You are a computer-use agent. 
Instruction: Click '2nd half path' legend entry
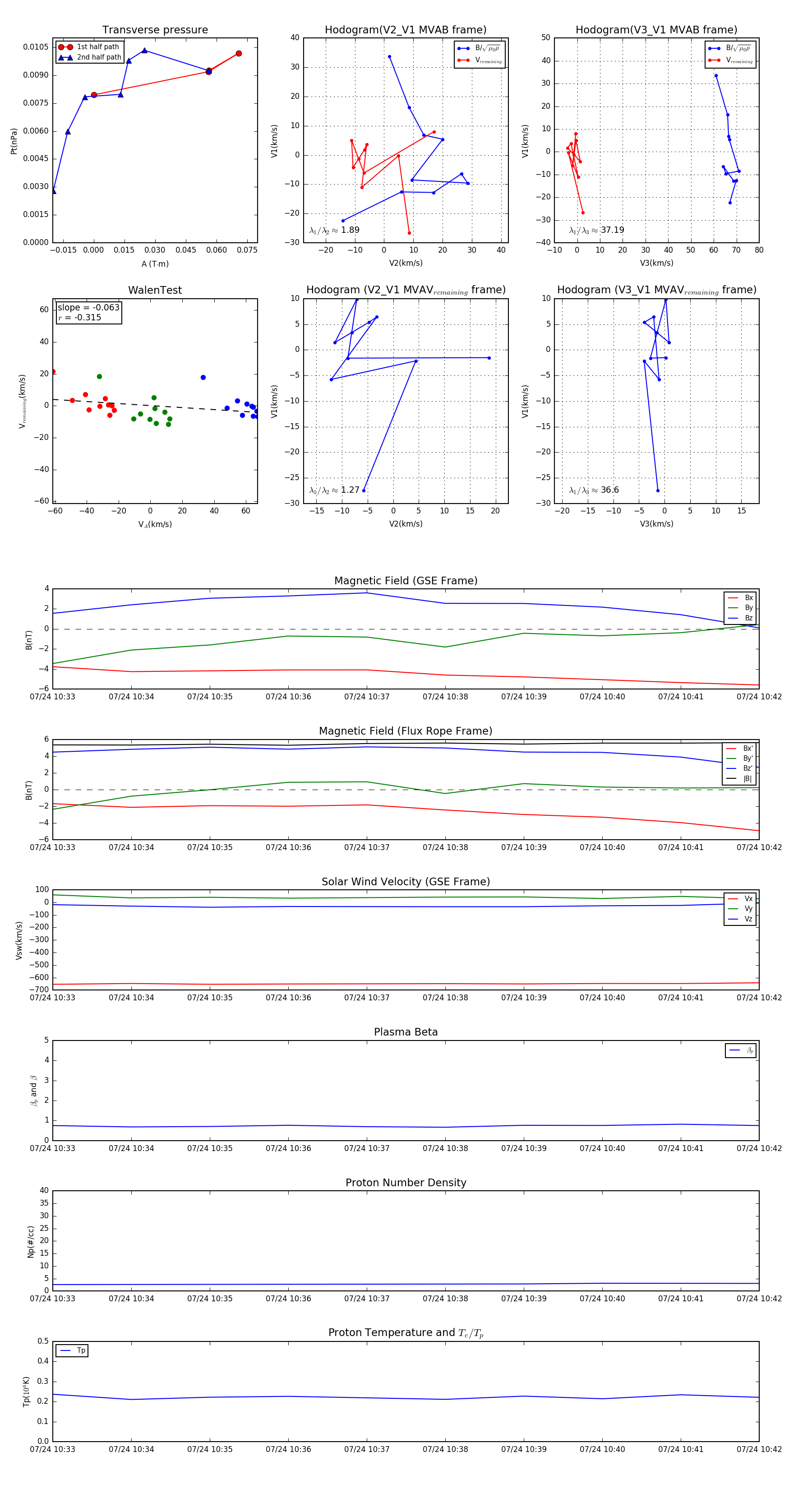pos(90,57)
